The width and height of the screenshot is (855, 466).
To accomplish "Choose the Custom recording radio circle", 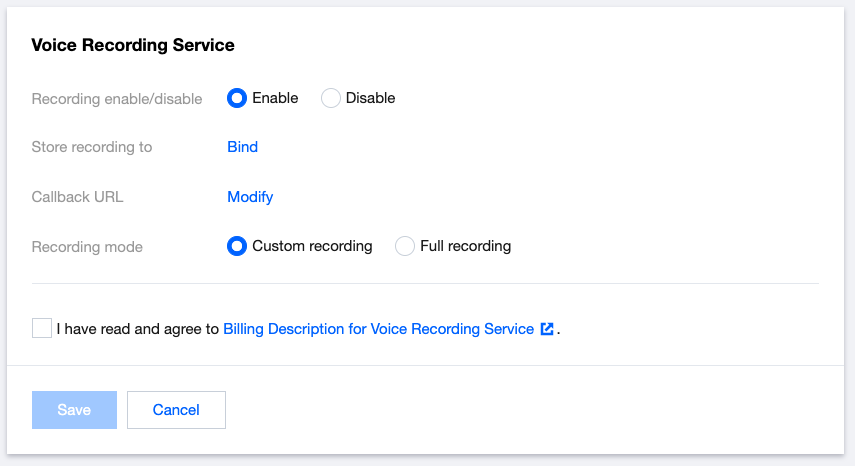I will (237, 246).
